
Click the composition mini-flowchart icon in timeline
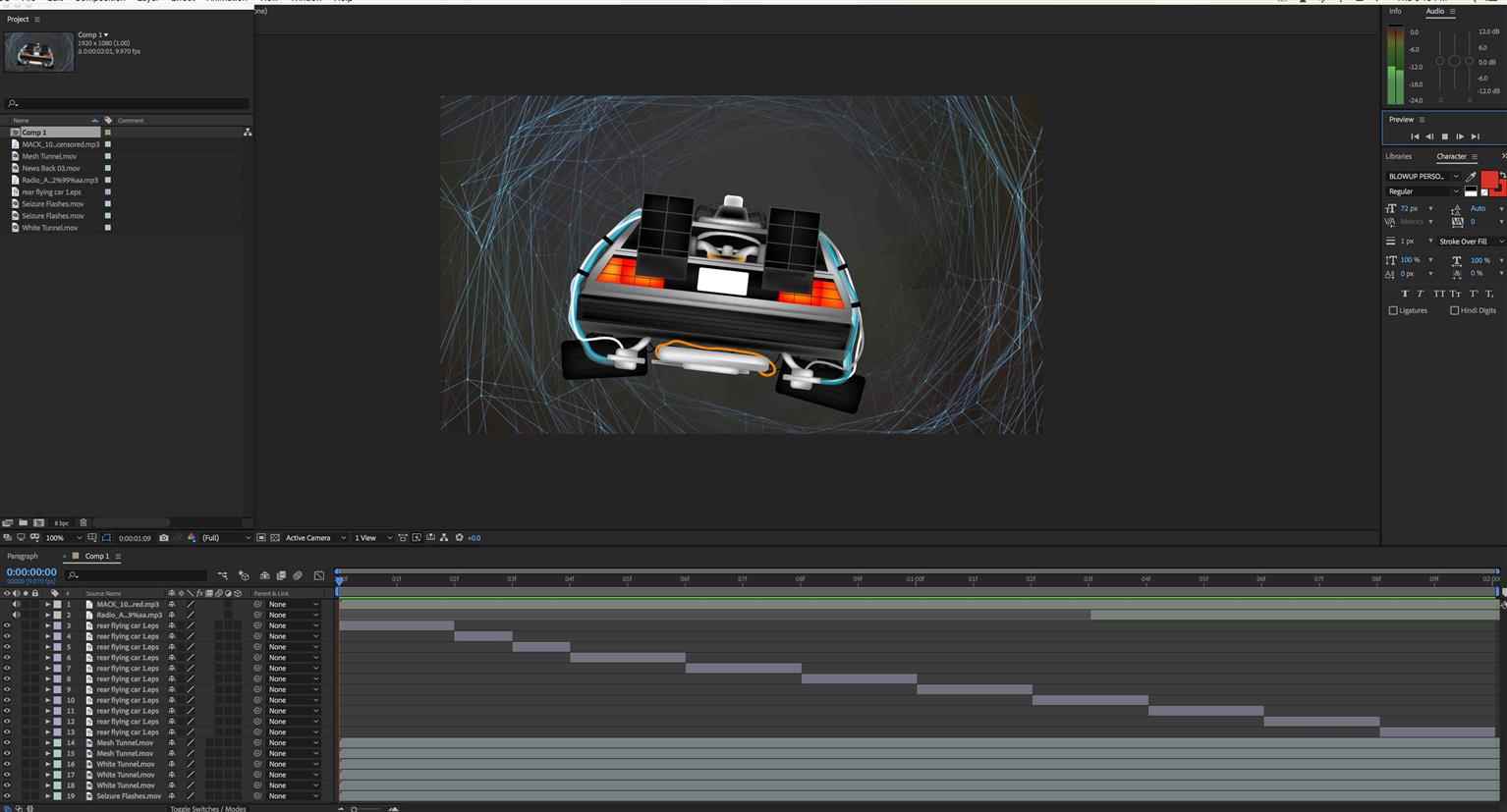click(x=222, y=575)
